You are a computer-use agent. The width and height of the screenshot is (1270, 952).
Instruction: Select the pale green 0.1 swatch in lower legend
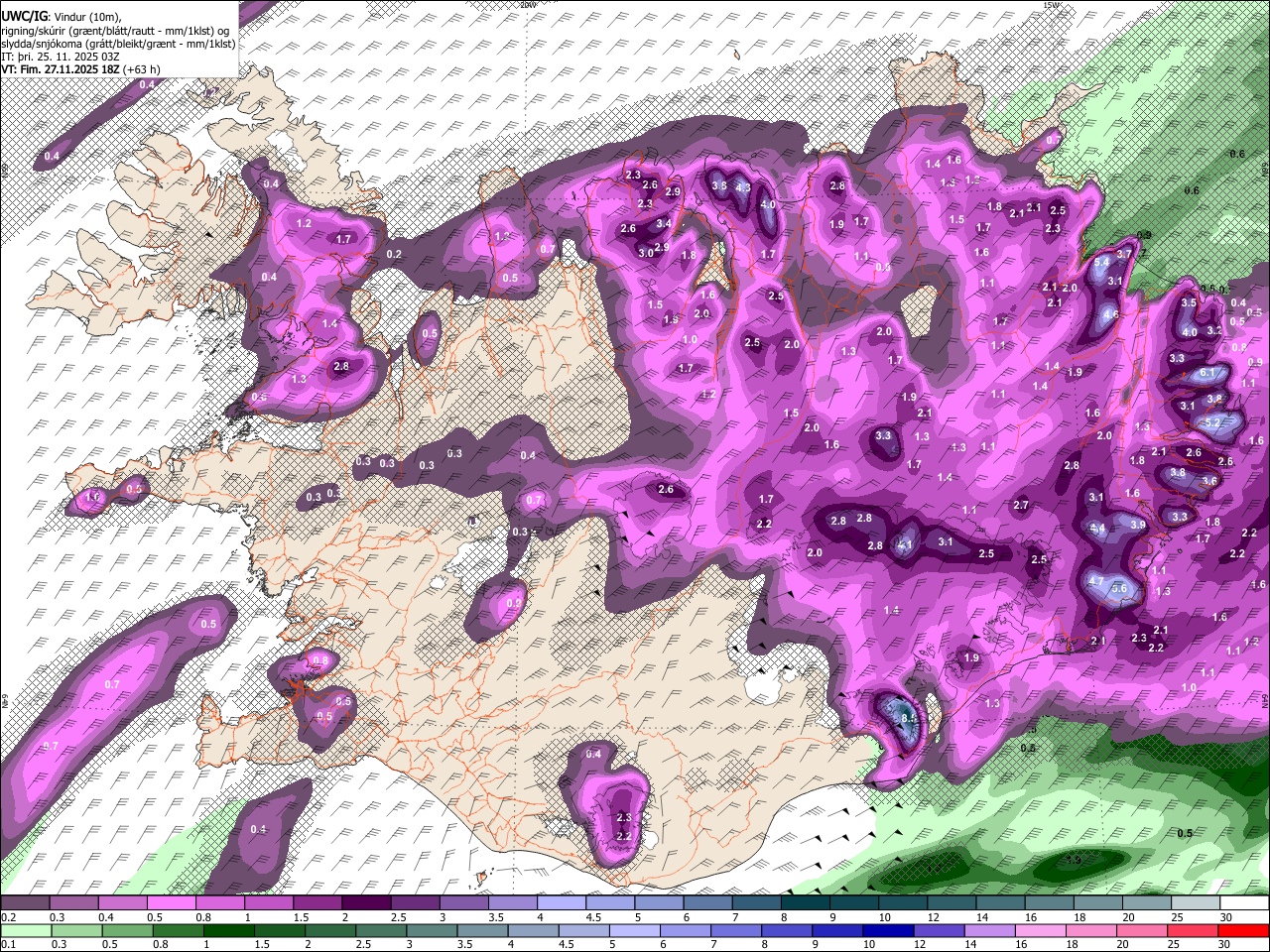click(x=25, y=930)
